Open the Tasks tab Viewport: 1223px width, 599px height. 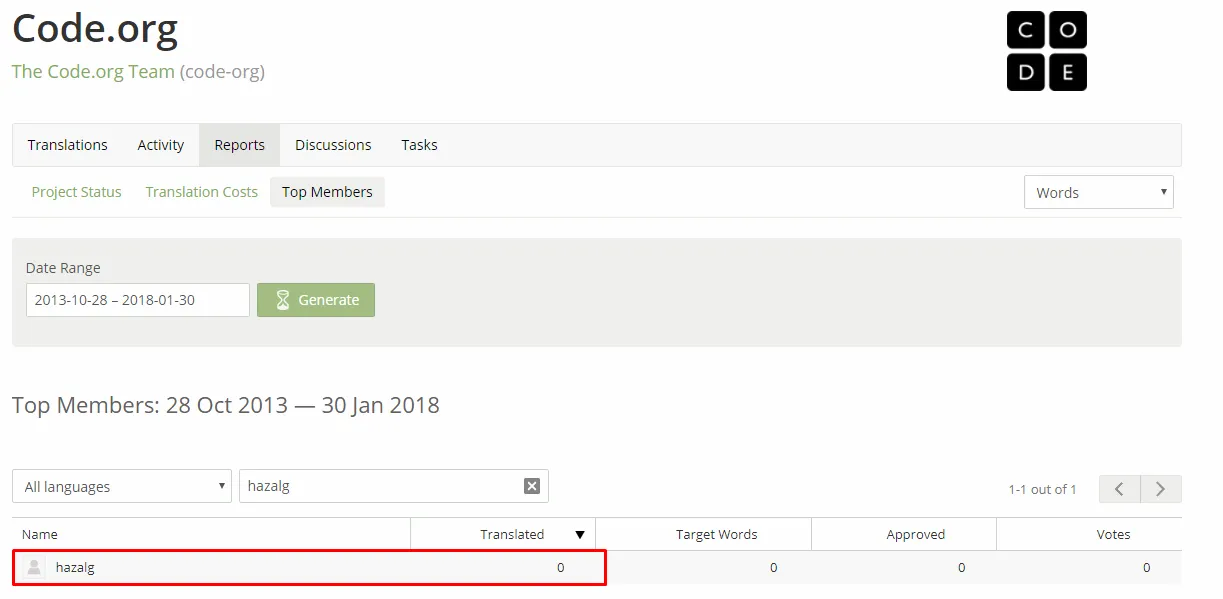click(420, 145)
